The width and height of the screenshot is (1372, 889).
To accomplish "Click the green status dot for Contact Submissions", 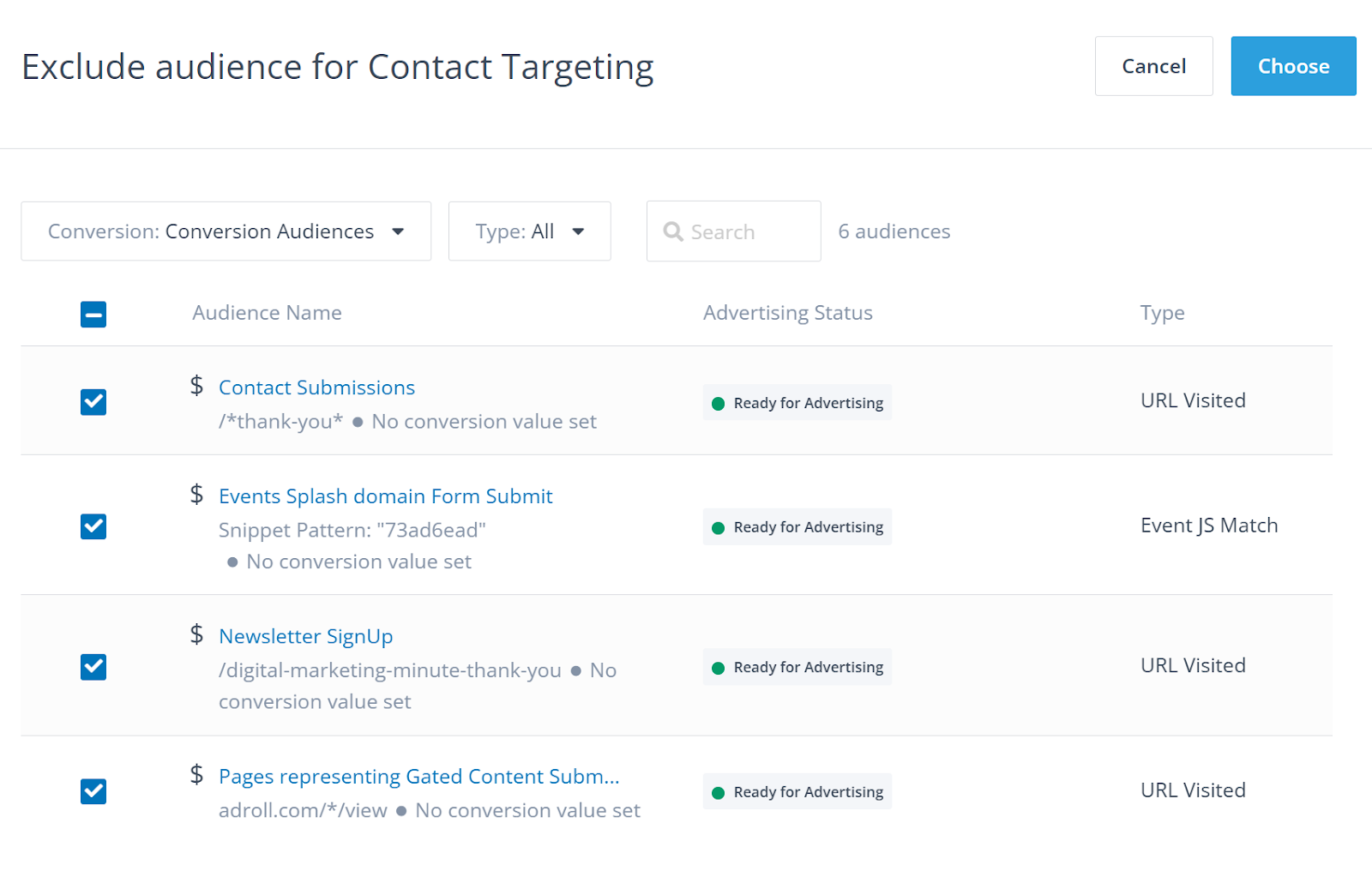I will (x=719, y=404).
